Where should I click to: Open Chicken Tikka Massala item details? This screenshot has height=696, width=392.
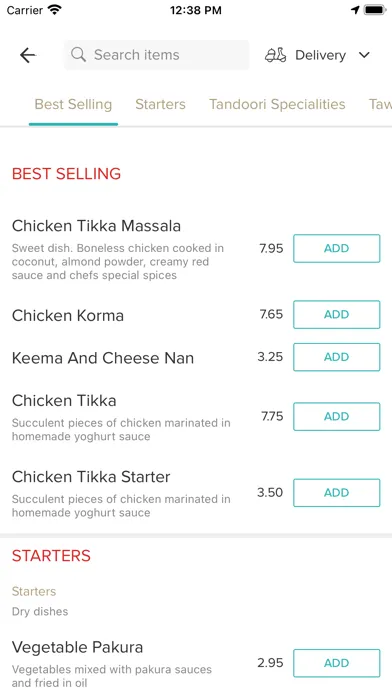click(96, 226)
